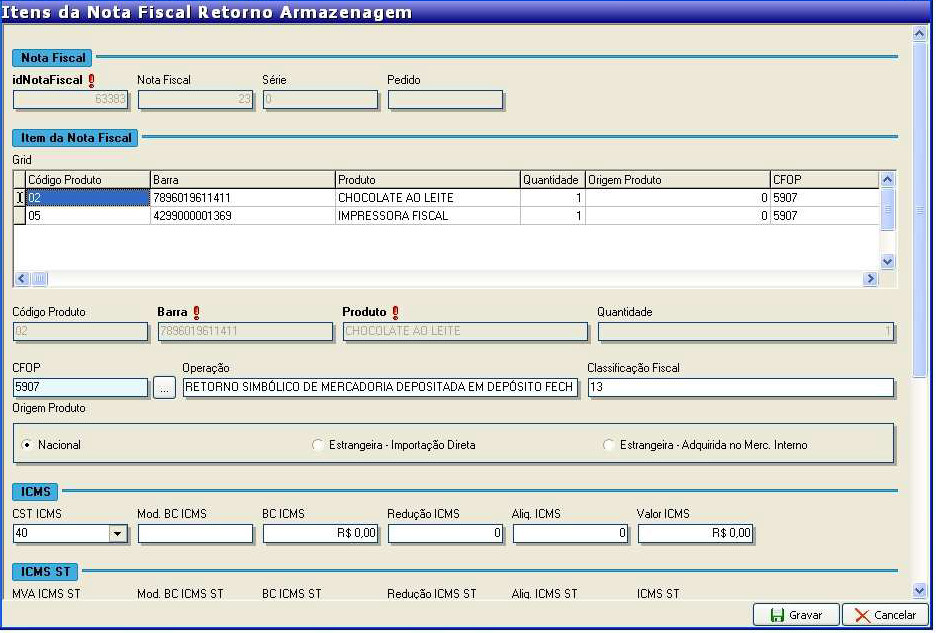Click the Nota Fiscal number field
This screenshot has height=633, width=936.
pos(195,100)
